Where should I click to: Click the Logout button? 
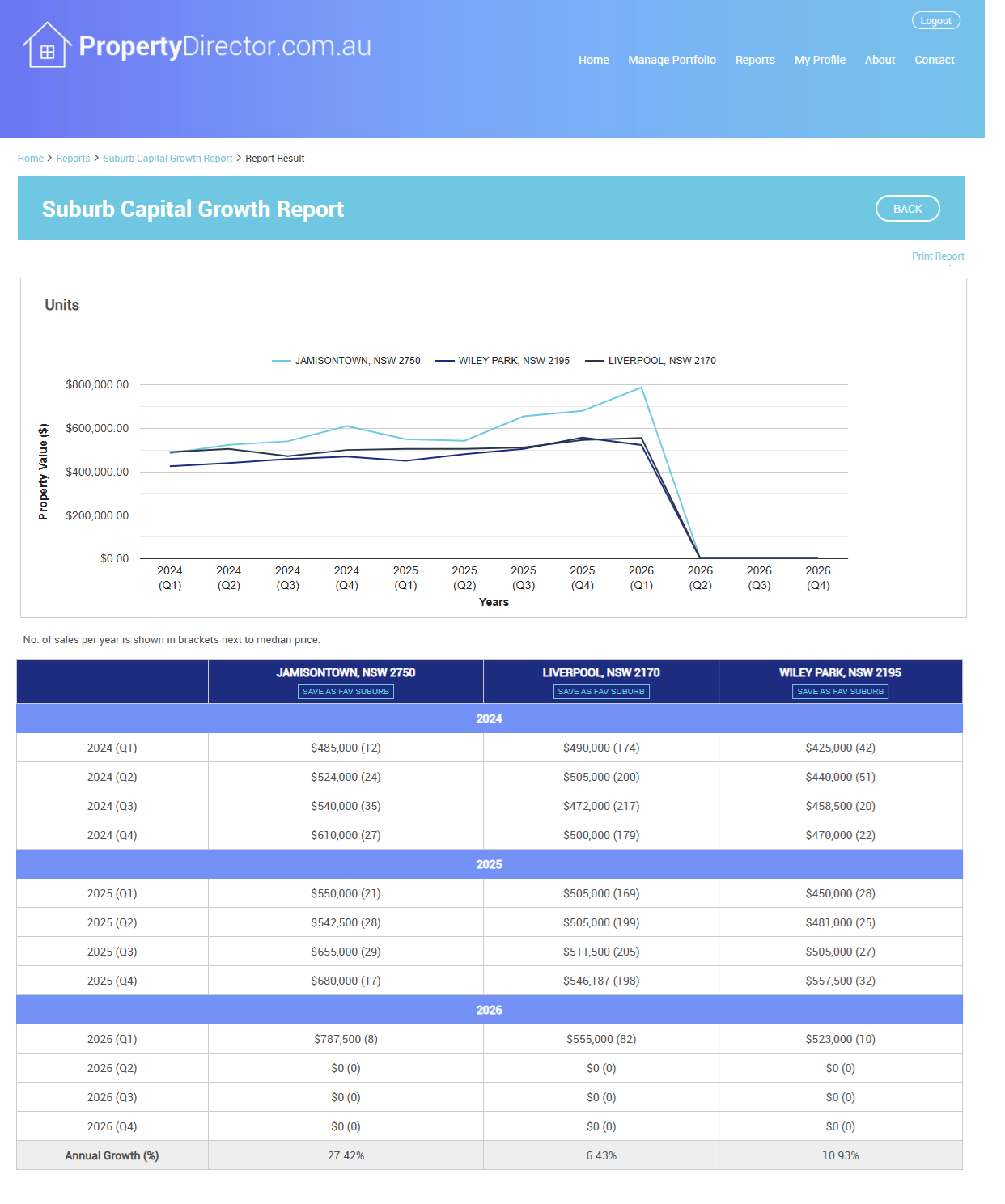(935, 21)
